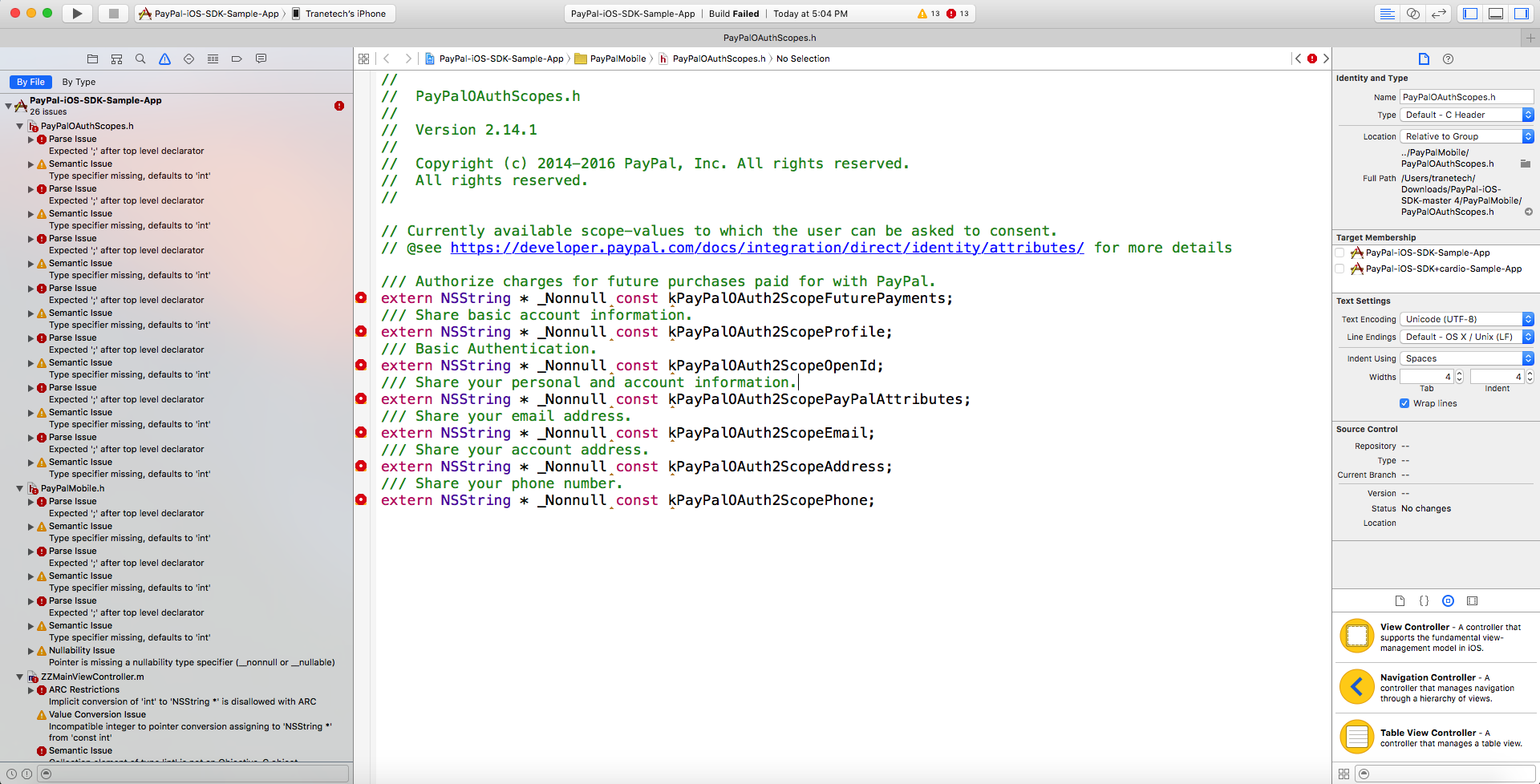The width and height of the screenshot is (1540, 784).
Task: Jump to next issue arrow
Action: pos(1326,59)
